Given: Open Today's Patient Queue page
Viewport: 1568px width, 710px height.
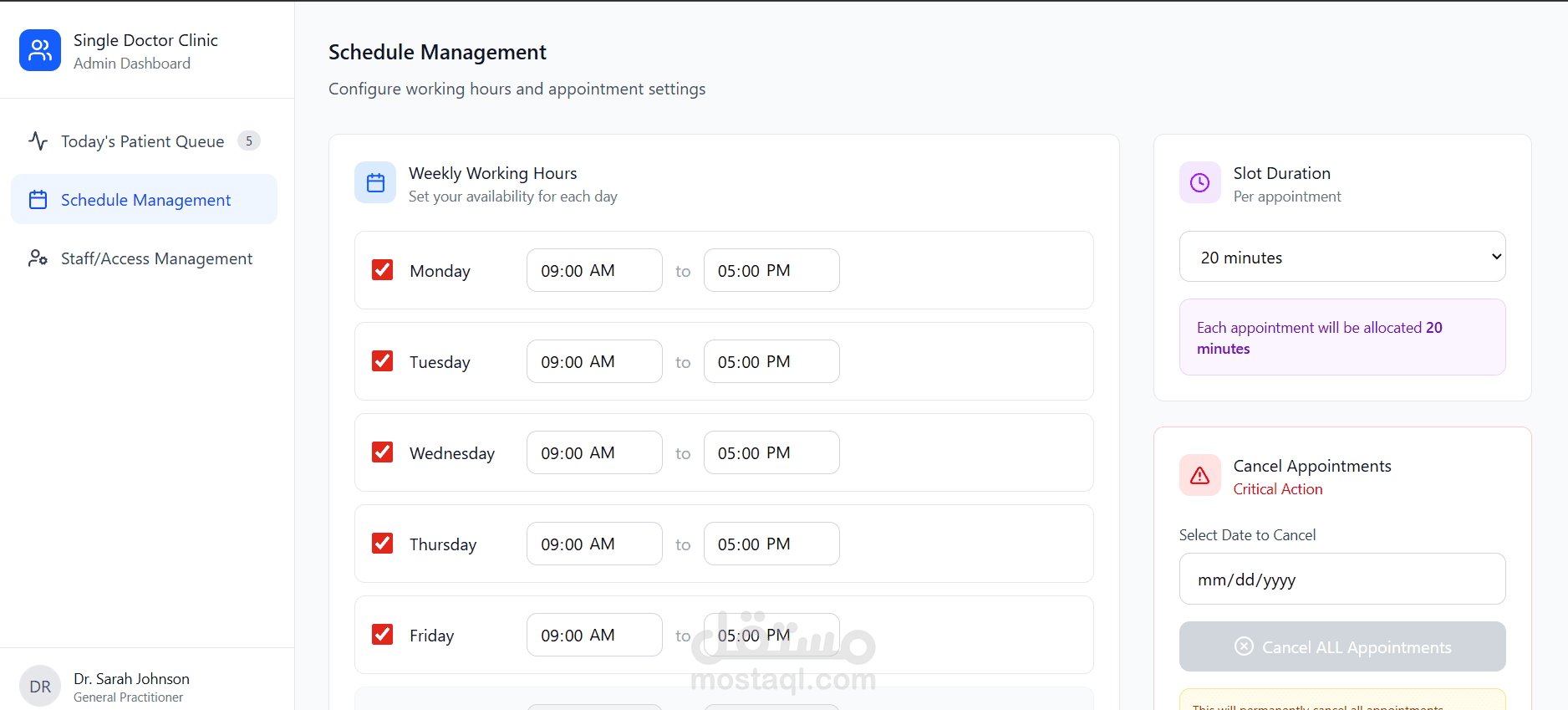Looking at the screenshot, I should tap(142, 141).
